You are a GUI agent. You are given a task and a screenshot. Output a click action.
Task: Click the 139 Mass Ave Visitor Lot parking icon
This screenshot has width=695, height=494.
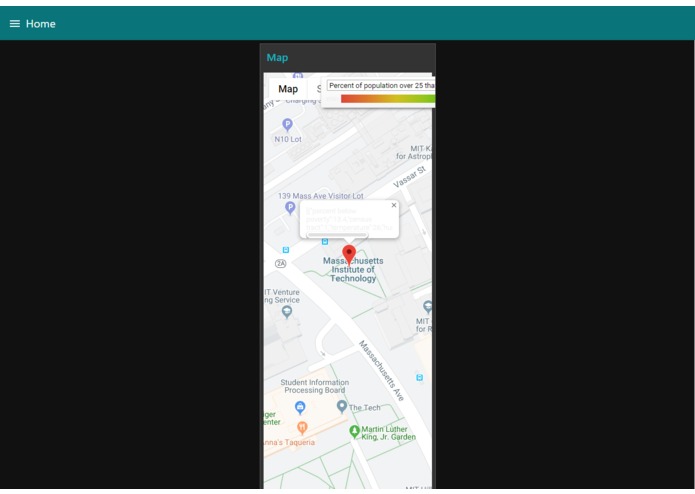pos(290,208)
